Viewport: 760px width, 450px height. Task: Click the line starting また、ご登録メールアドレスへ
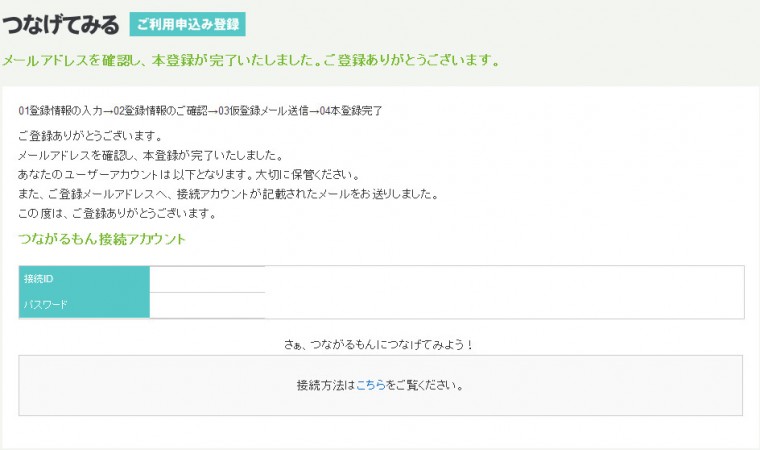click(x=228, y=194)
